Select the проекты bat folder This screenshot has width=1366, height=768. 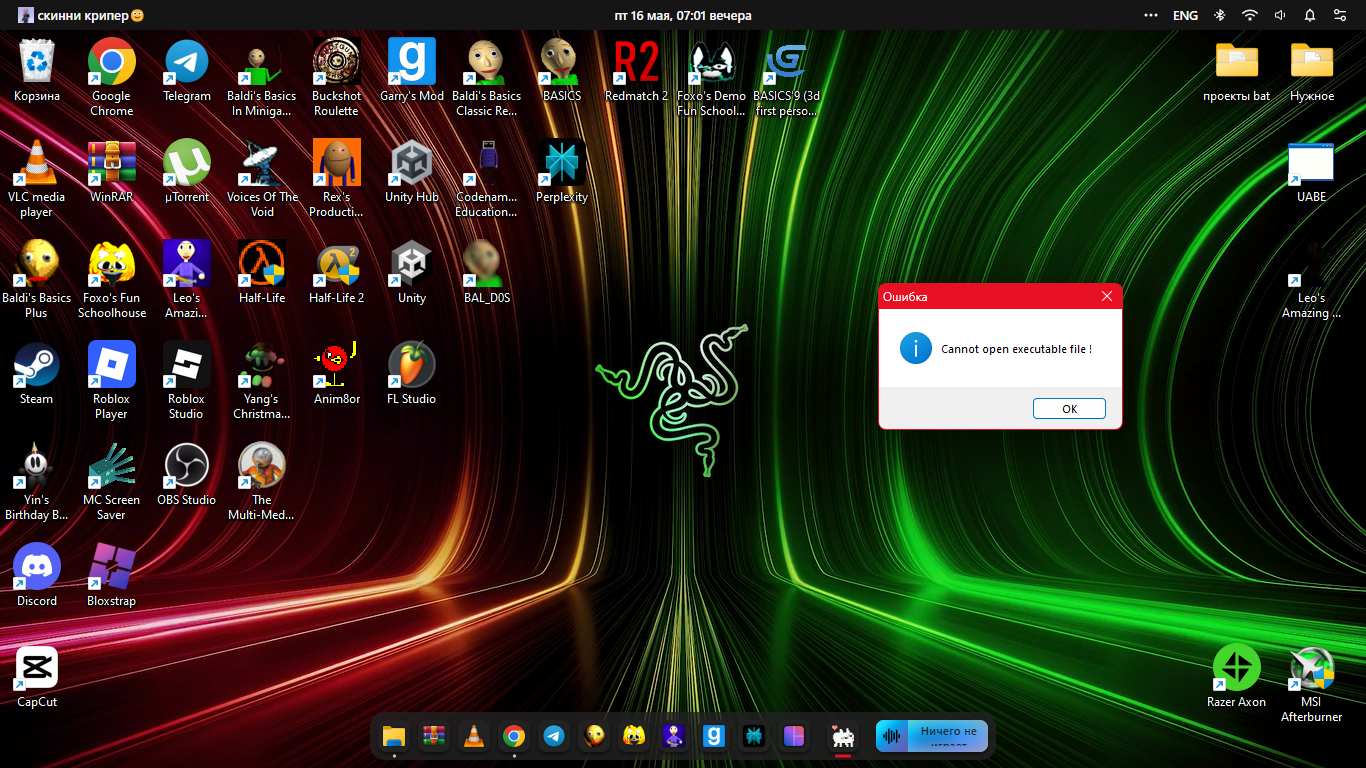(1237, 70)
